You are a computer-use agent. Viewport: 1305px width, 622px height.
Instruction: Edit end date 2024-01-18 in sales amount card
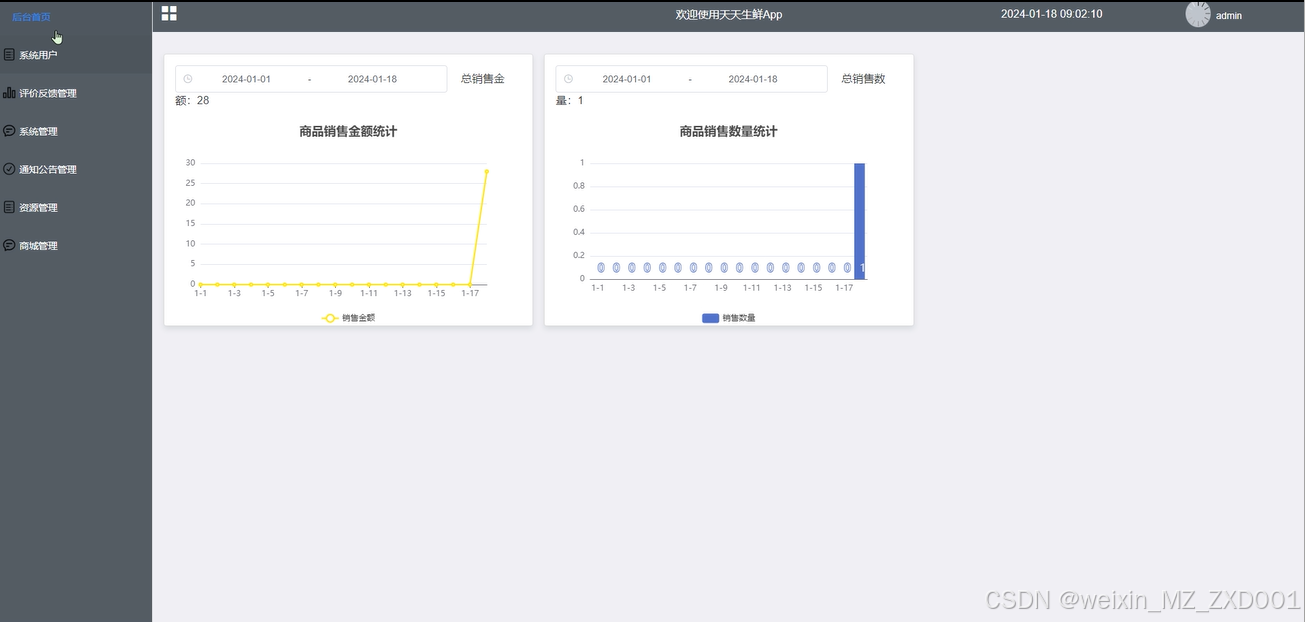[x=372, y=79]
